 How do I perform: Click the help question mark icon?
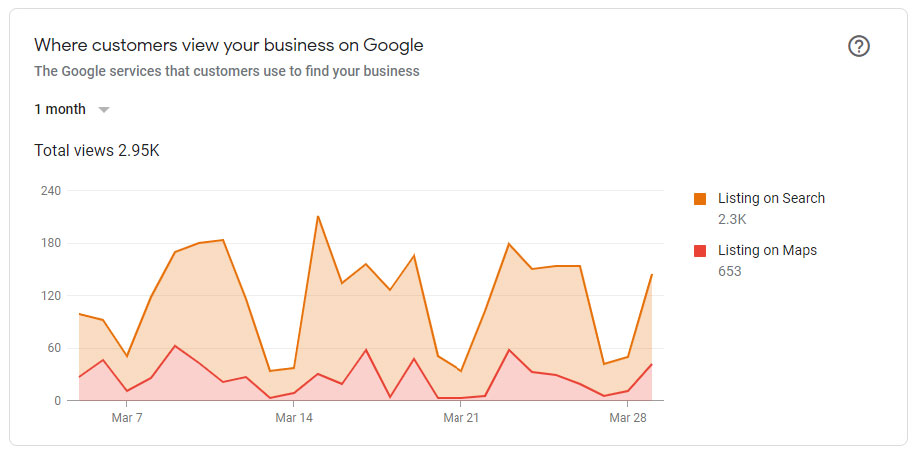858,46
